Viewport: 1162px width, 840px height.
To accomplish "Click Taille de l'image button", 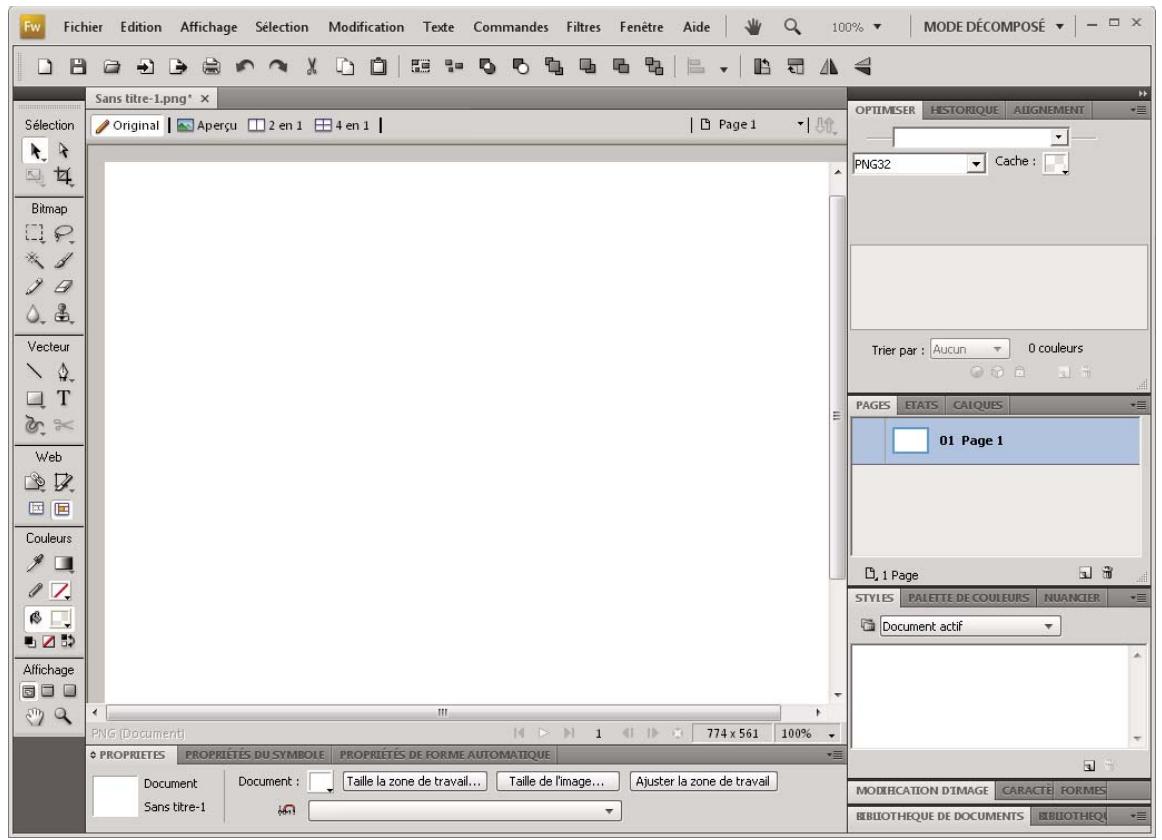I will 556,781.
